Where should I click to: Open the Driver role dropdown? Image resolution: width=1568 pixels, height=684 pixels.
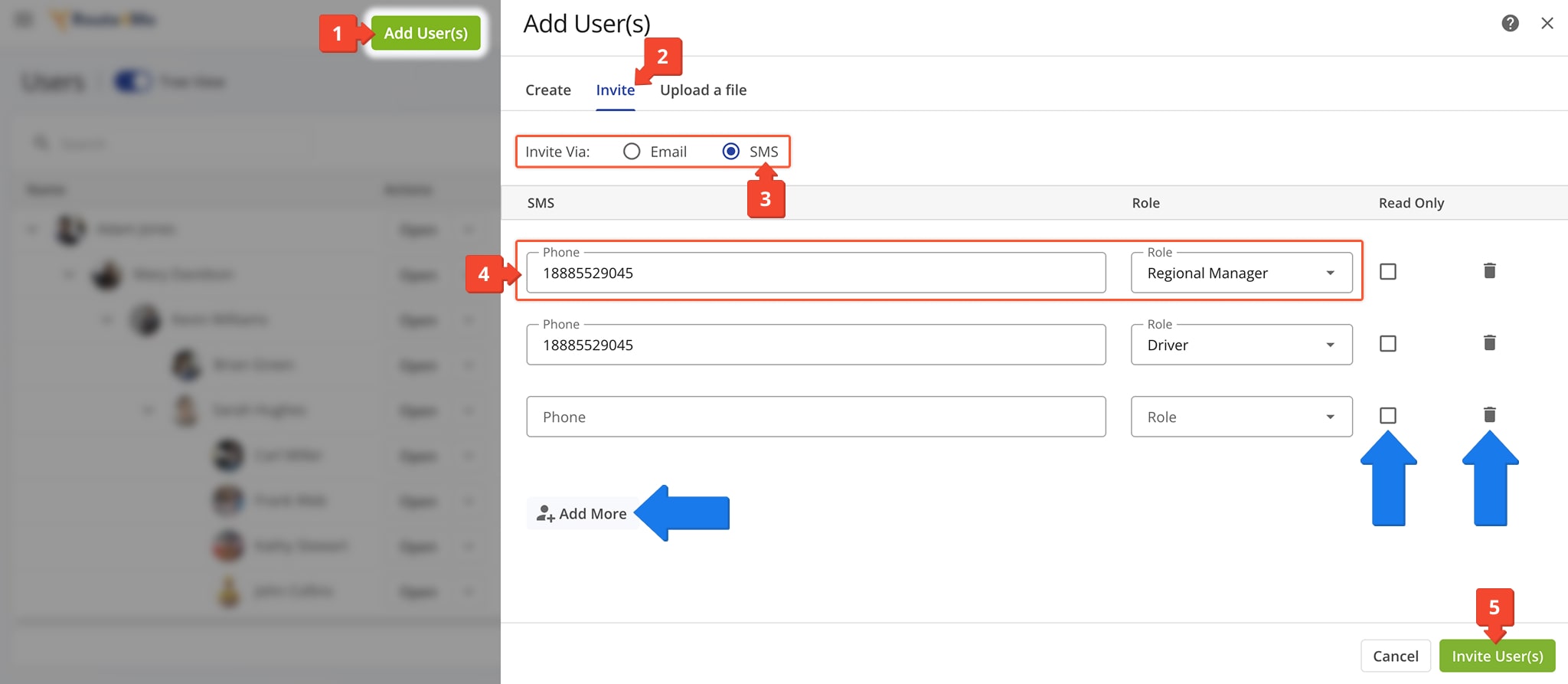[1241, 345]
